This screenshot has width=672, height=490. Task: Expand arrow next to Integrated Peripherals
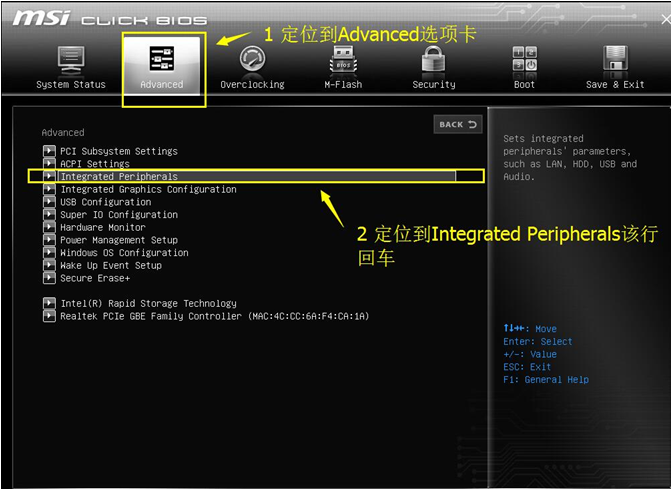[49, 176]
